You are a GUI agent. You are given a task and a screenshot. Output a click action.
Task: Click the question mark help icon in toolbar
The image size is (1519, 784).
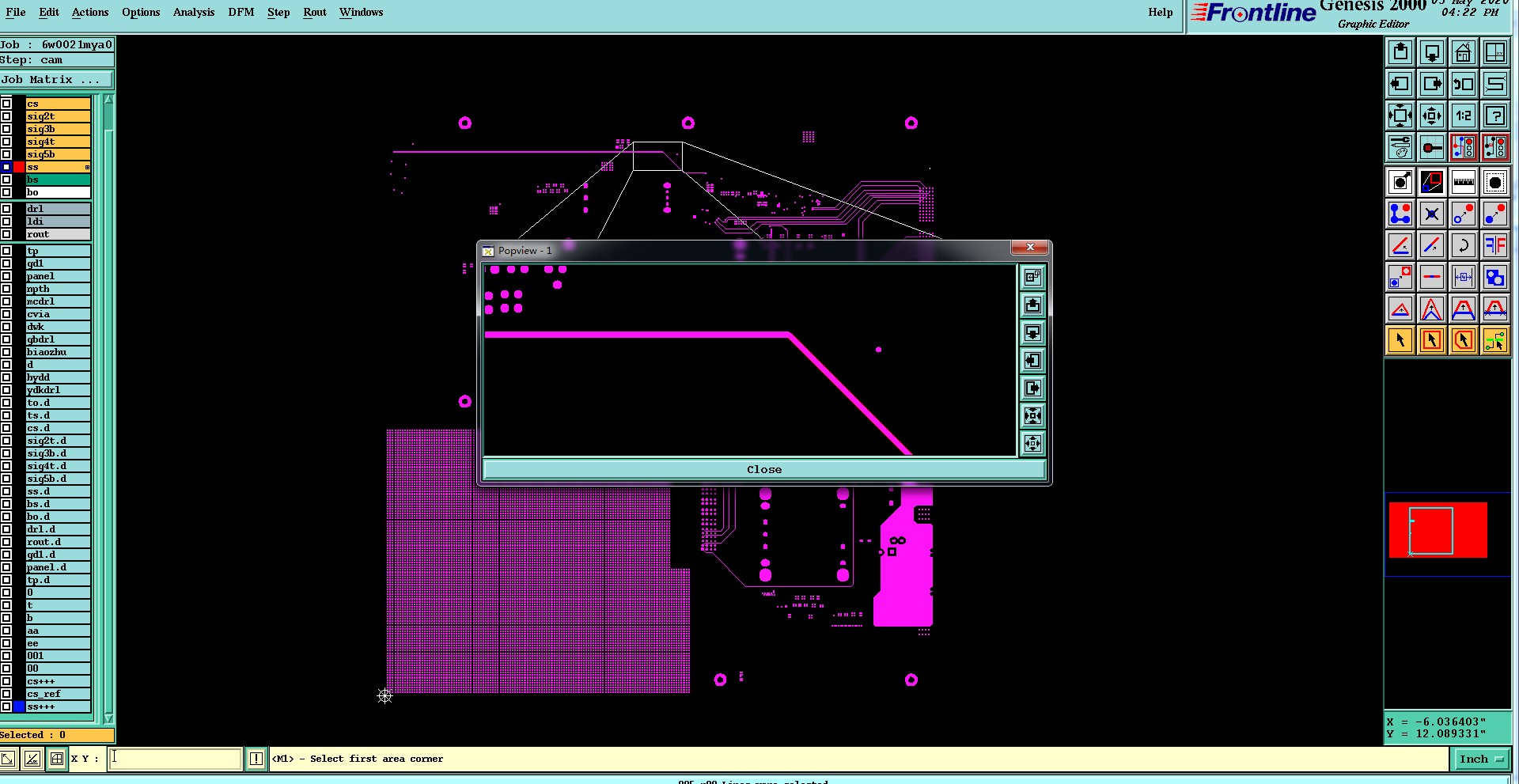(1495, 116)
